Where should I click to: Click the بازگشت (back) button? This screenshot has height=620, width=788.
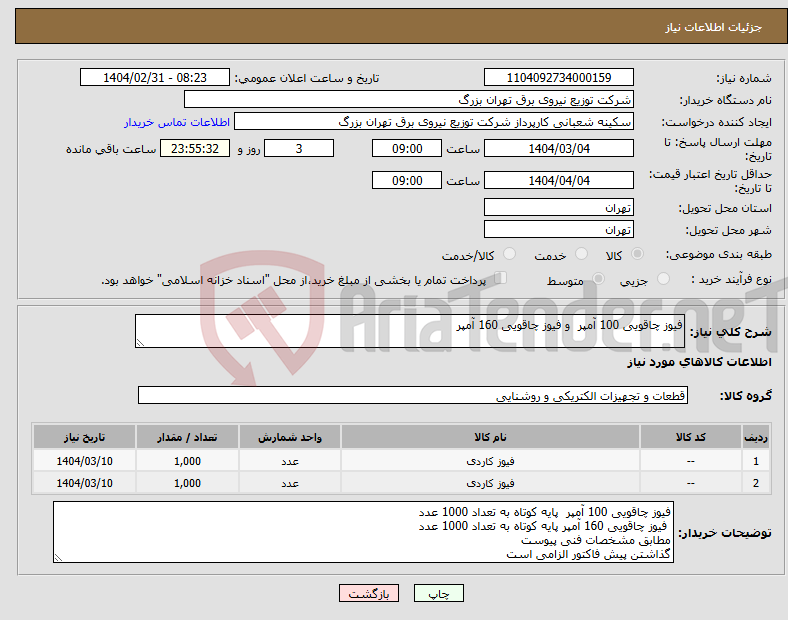coord(369,593)
